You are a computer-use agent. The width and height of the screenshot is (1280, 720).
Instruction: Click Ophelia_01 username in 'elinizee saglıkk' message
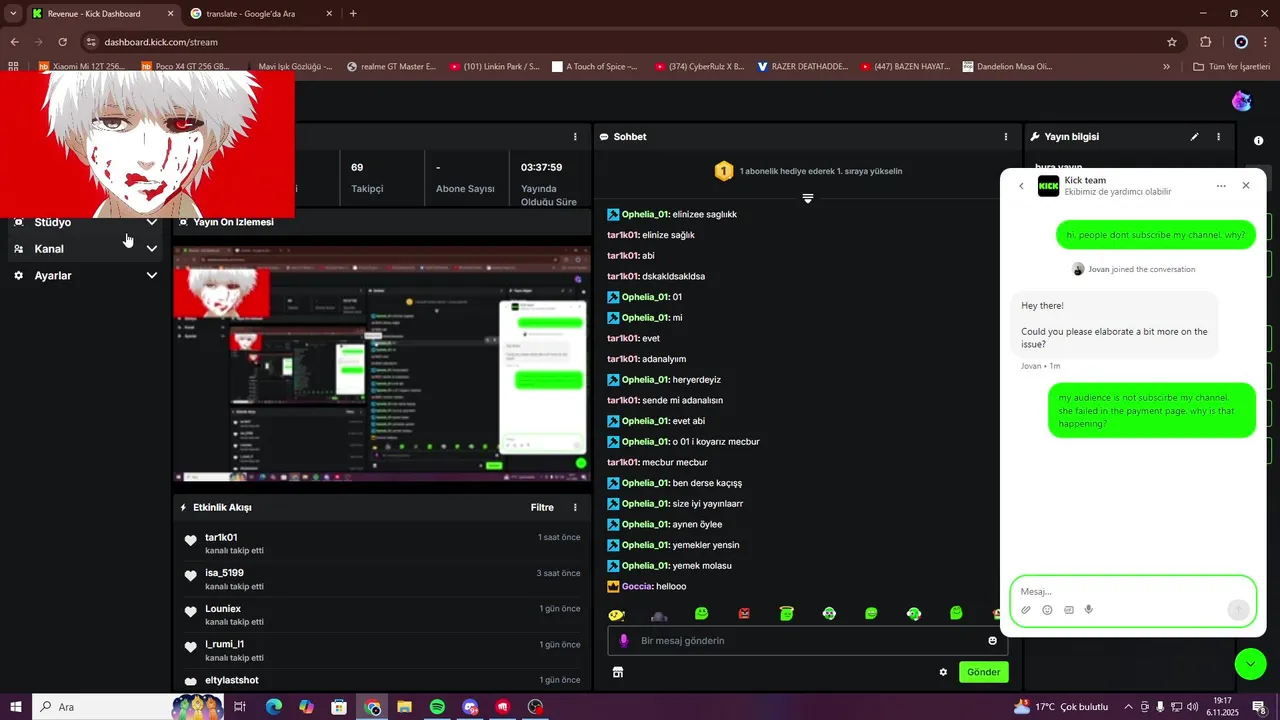click(x=645, y=214)
